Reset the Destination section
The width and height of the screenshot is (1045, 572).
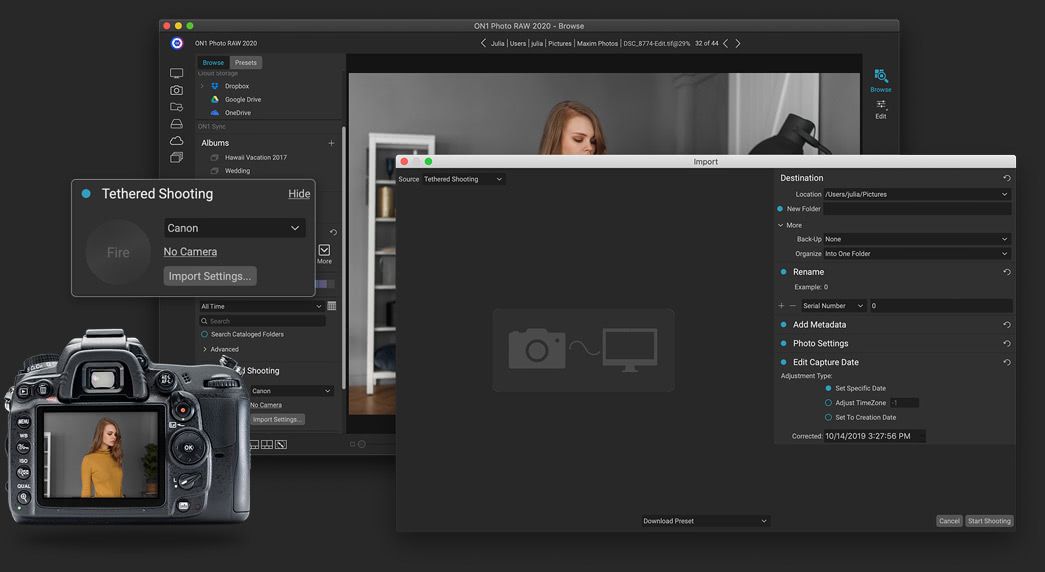pos(1006,178)
